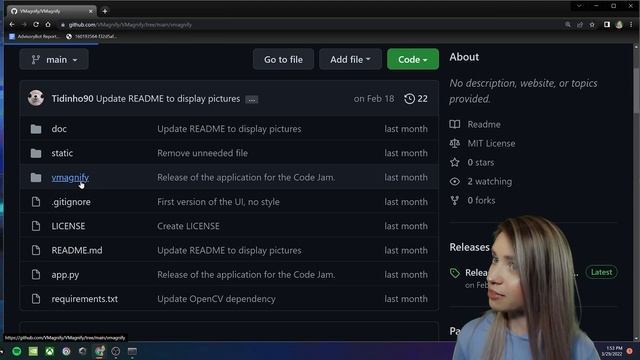
Task: Open the requirements.txt file
Action: [x=84, y=299]
